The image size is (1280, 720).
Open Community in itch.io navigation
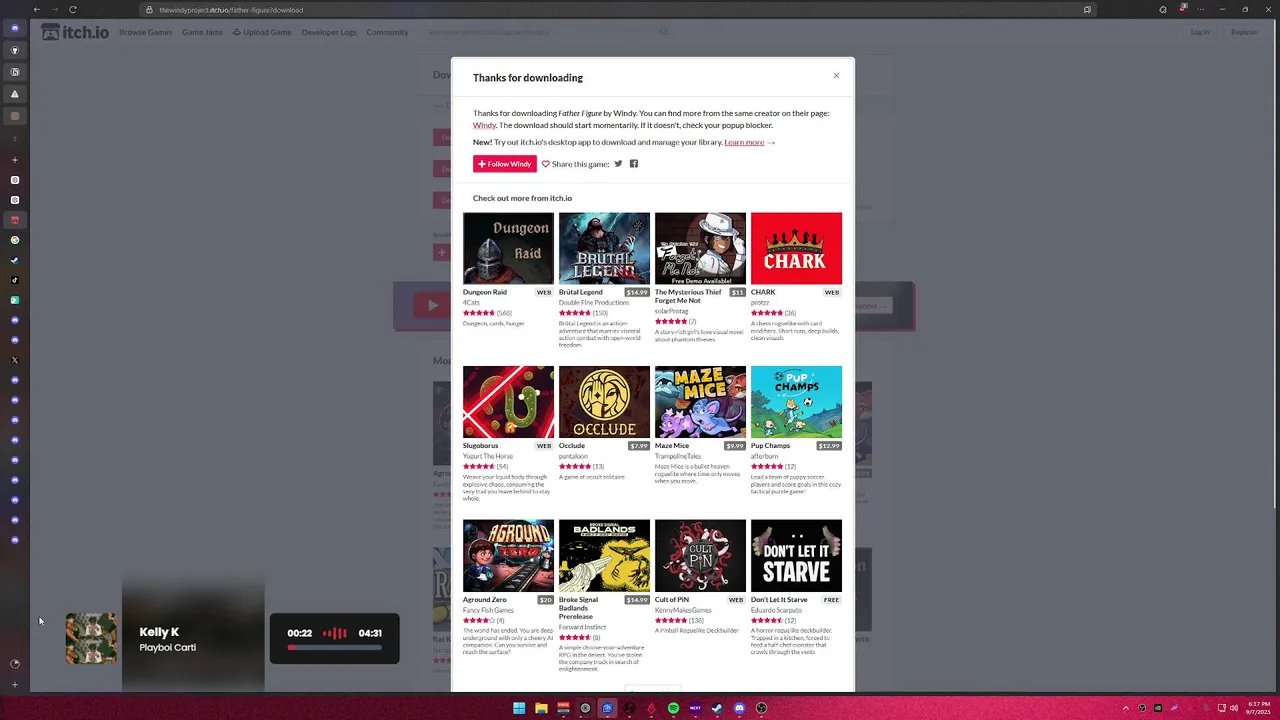pyautogui.click(x=387, y=32)
